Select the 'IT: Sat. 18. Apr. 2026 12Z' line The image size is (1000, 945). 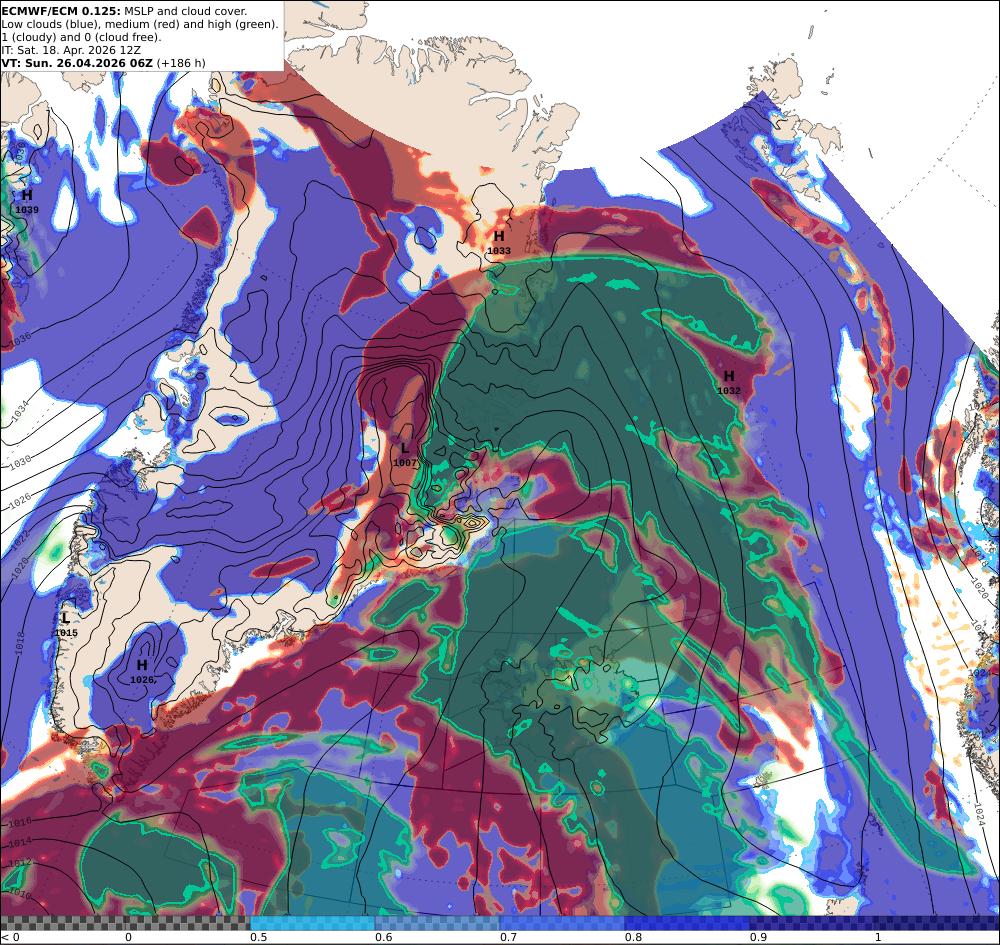pos(71,50)
